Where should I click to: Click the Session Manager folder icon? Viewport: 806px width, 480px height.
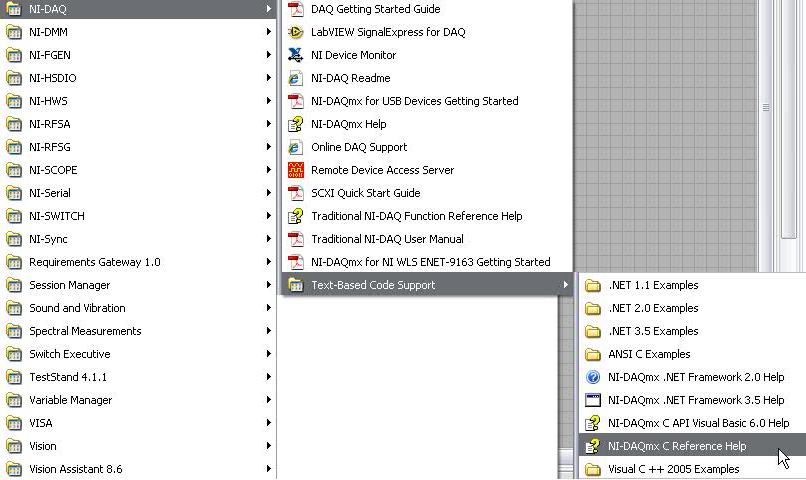pyautogui.click(x=14, y=285)
